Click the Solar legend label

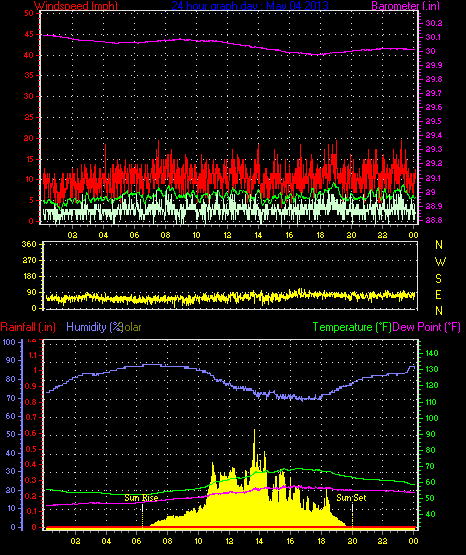click(132, 327)
